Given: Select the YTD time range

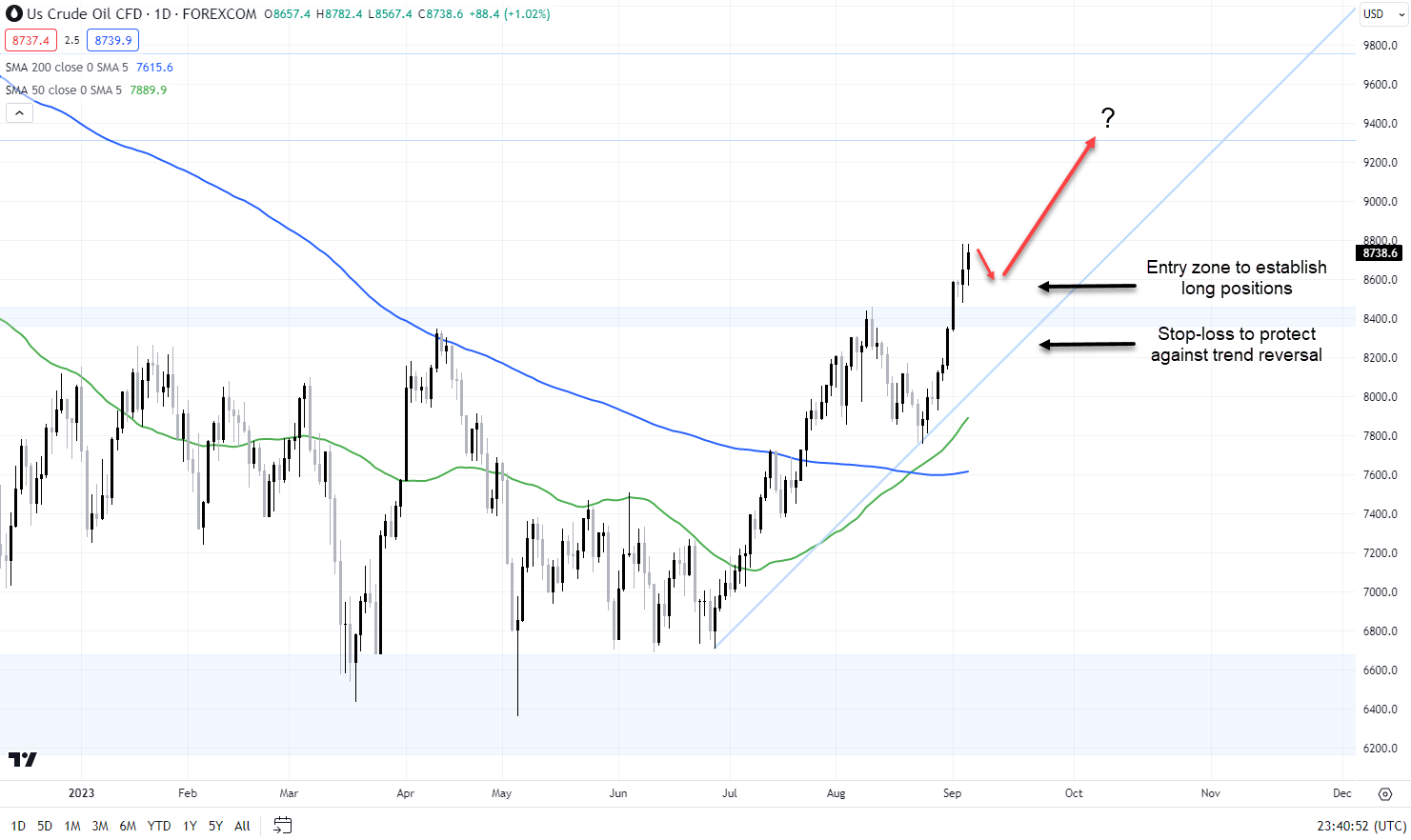Looking at the screenshot, I should click(159, 826).
